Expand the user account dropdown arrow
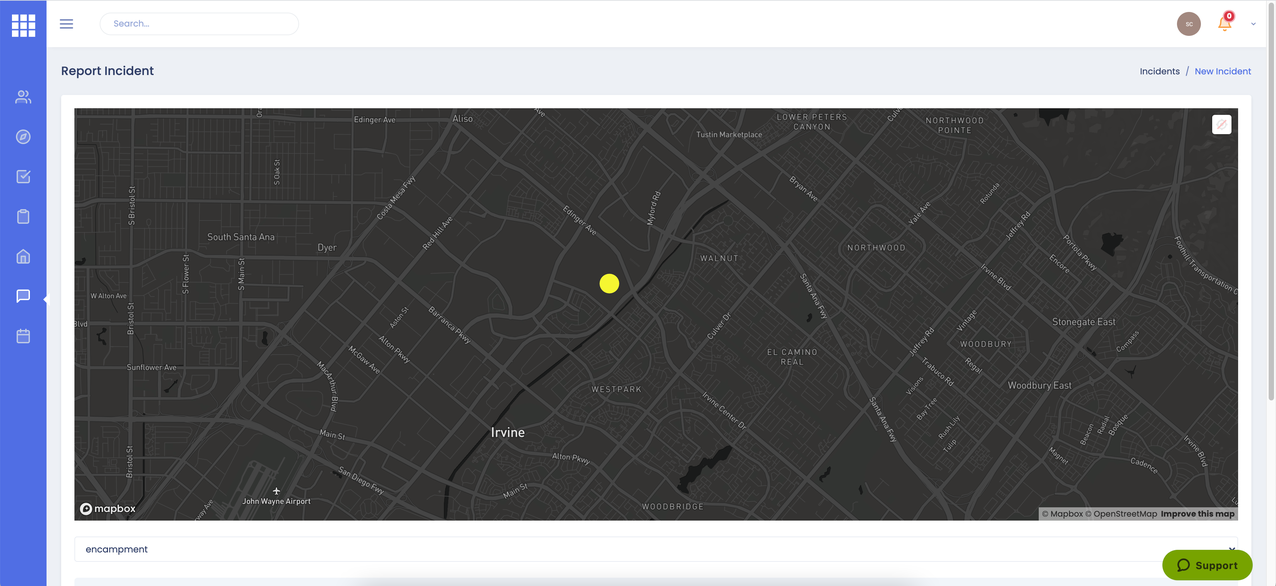This screenshot has height=586, width=1276. [1253, 25]
